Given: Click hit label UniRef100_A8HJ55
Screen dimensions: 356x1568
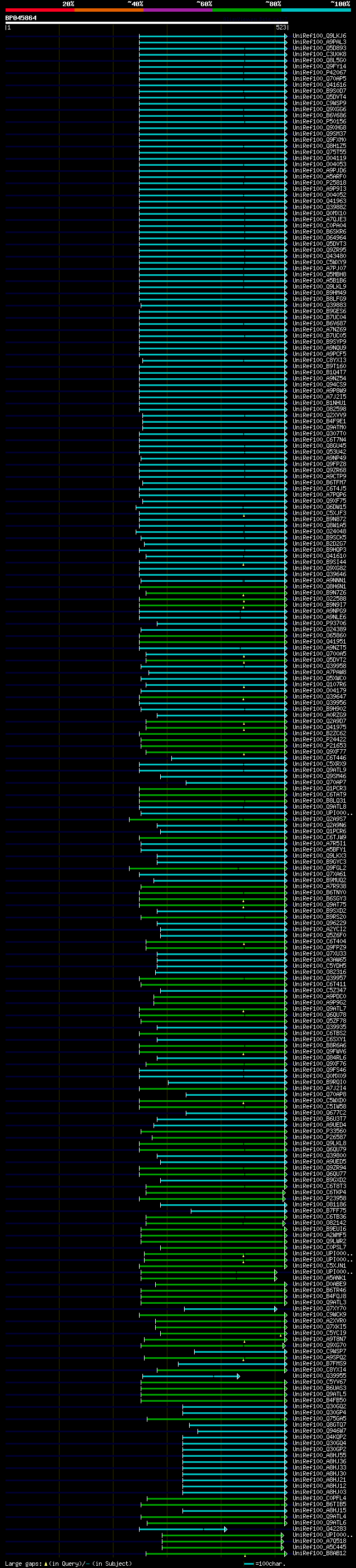Looking at the screenshot, I should pyautogui.click(x=319, y=1456).
